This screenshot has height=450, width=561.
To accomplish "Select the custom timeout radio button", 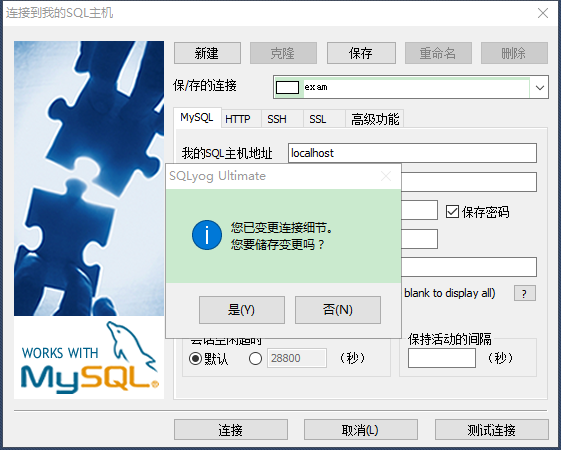I will coord(255,358).
